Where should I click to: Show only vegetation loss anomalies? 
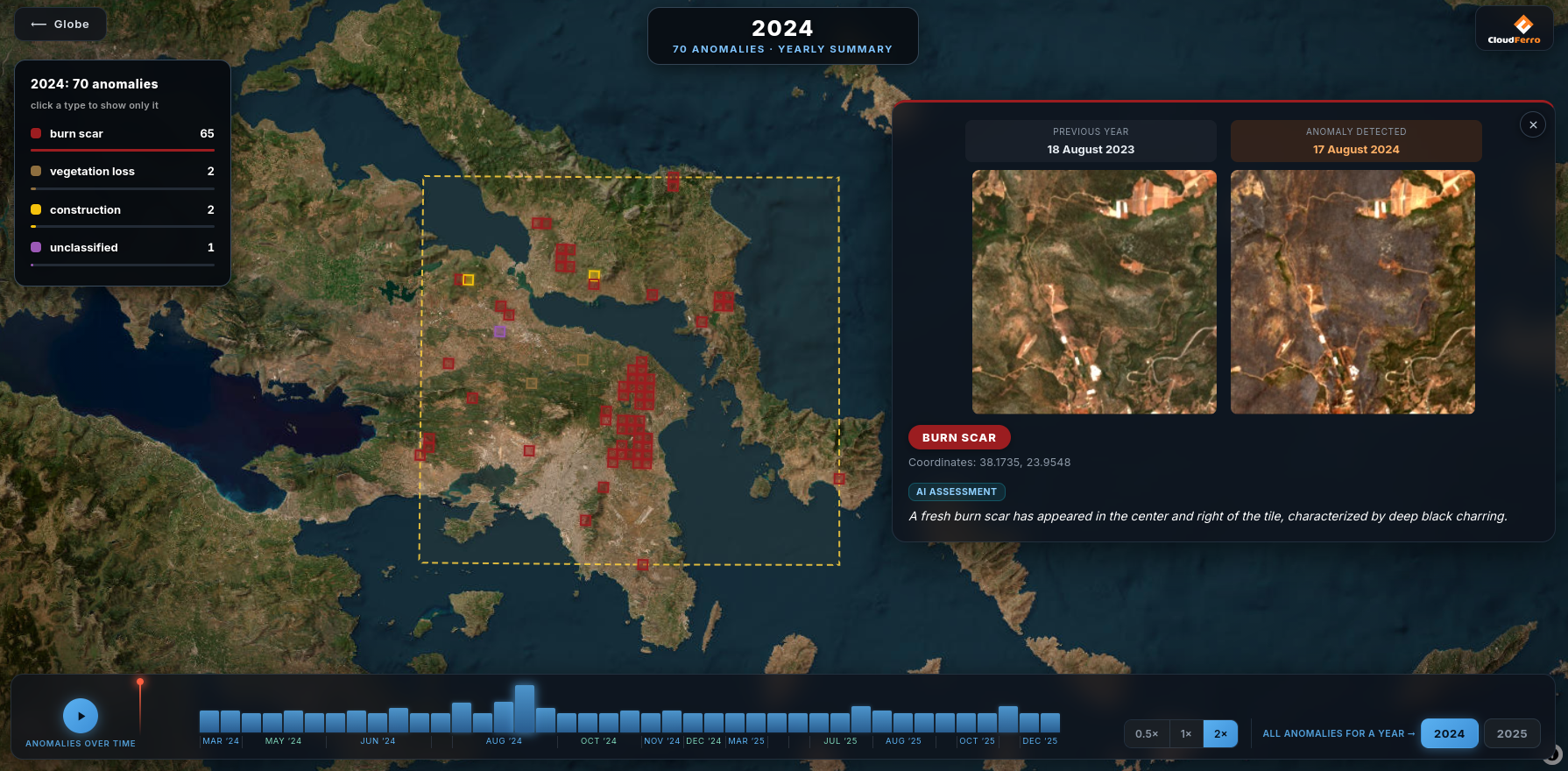[x=123, y=172]
